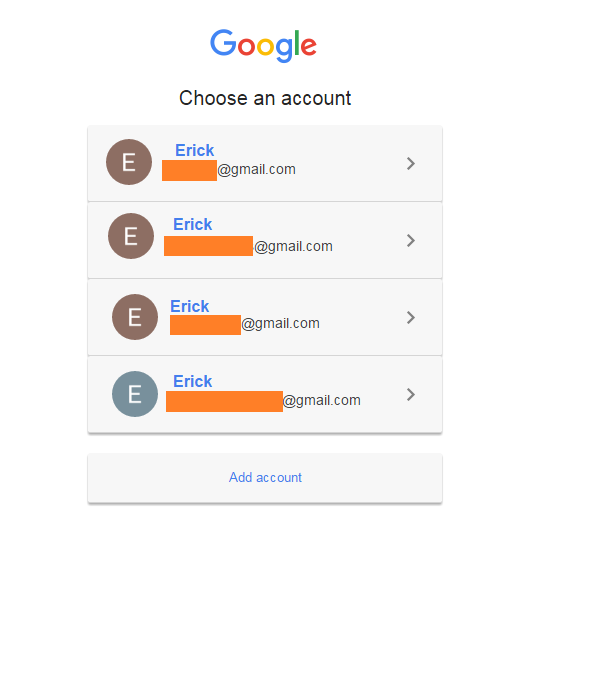
Task: Click the chevron arrow on the third account
Action: pos(411,317)
